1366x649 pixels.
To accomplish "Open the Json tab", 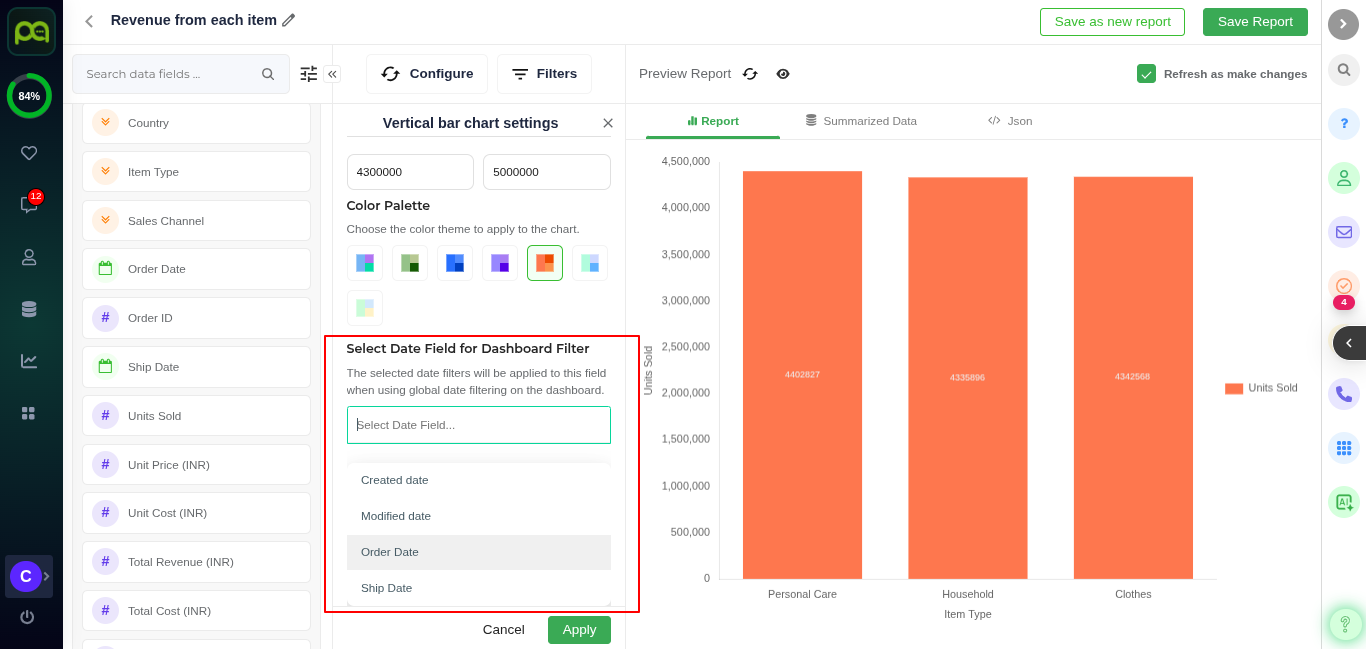I will pos(1010,121).
